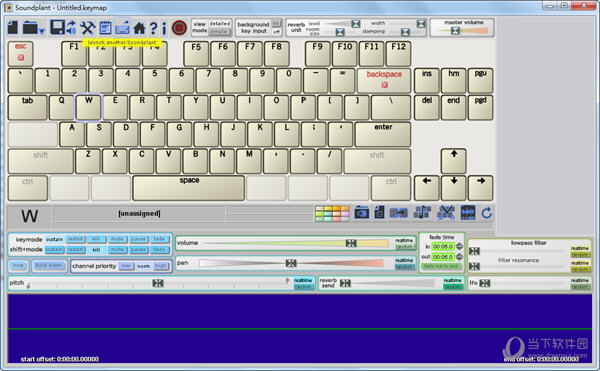Turn background key input off

point(276,32)
